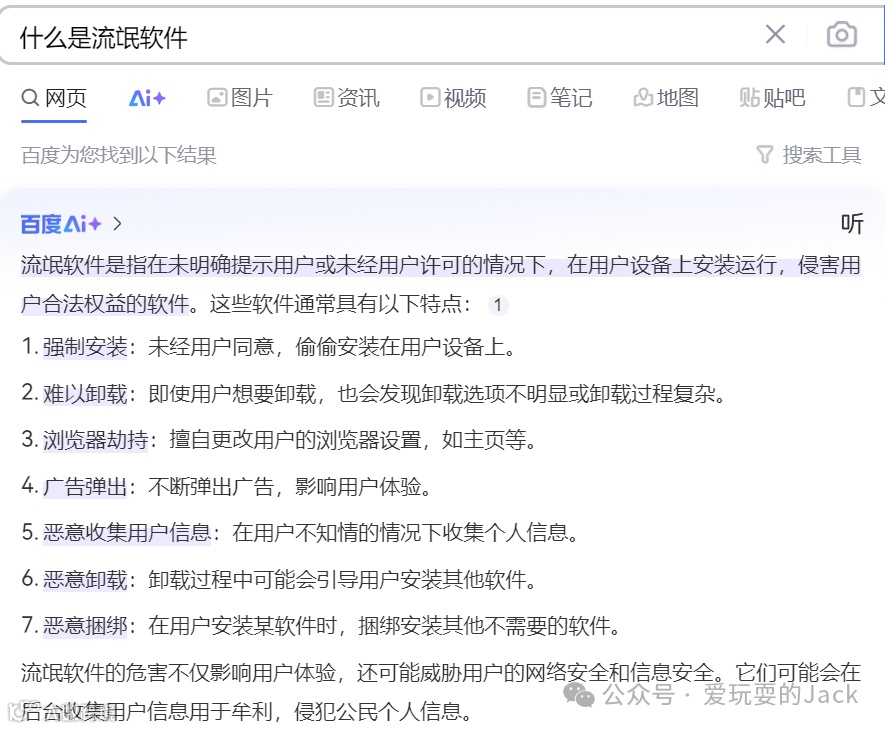
Task: Click the funnel filter icon
Action: click(x=764, y=155)
